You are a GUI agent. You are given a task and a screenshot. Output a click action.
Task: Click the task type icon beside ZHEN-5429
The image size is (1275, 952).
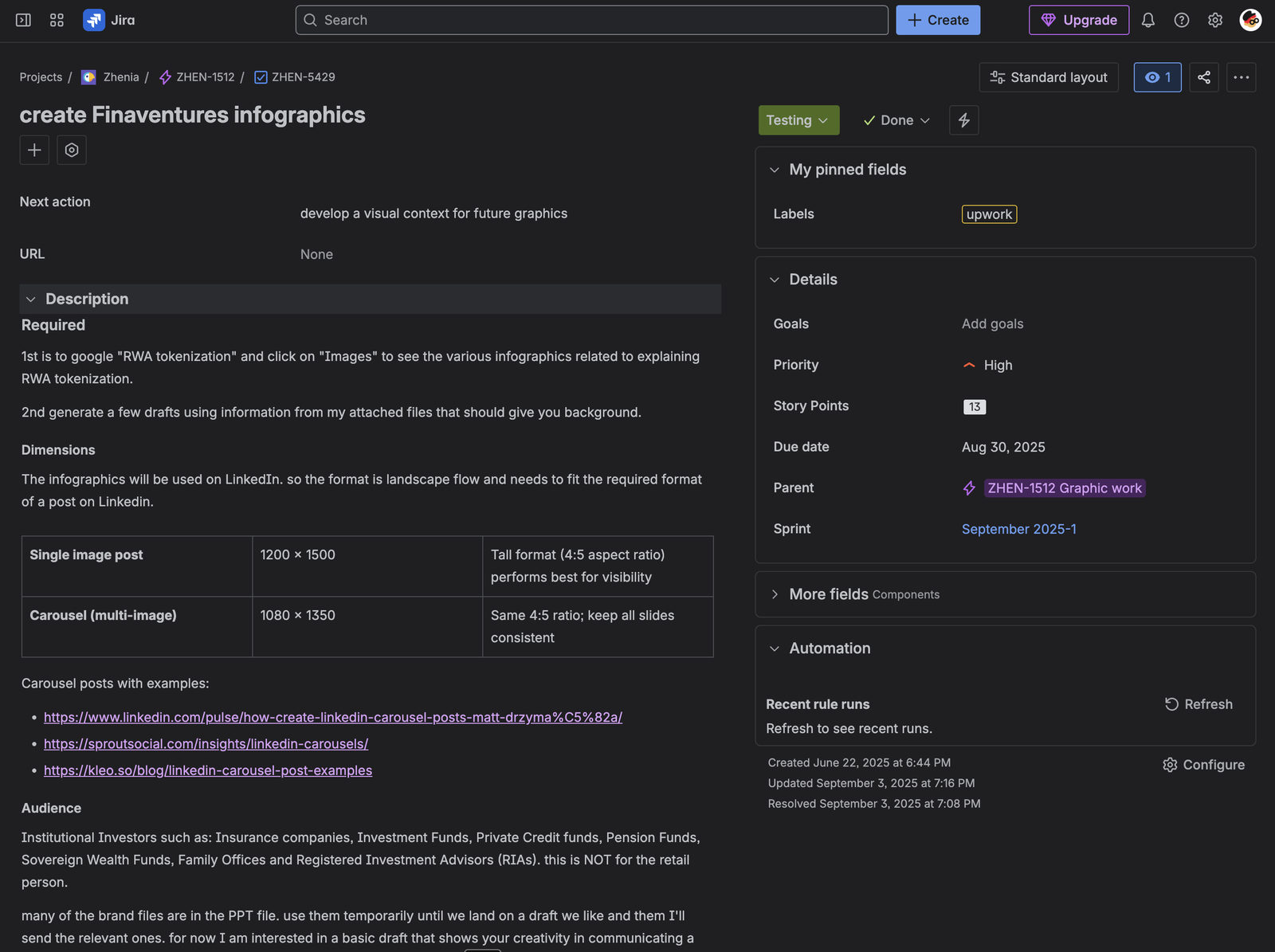point(261,77)
